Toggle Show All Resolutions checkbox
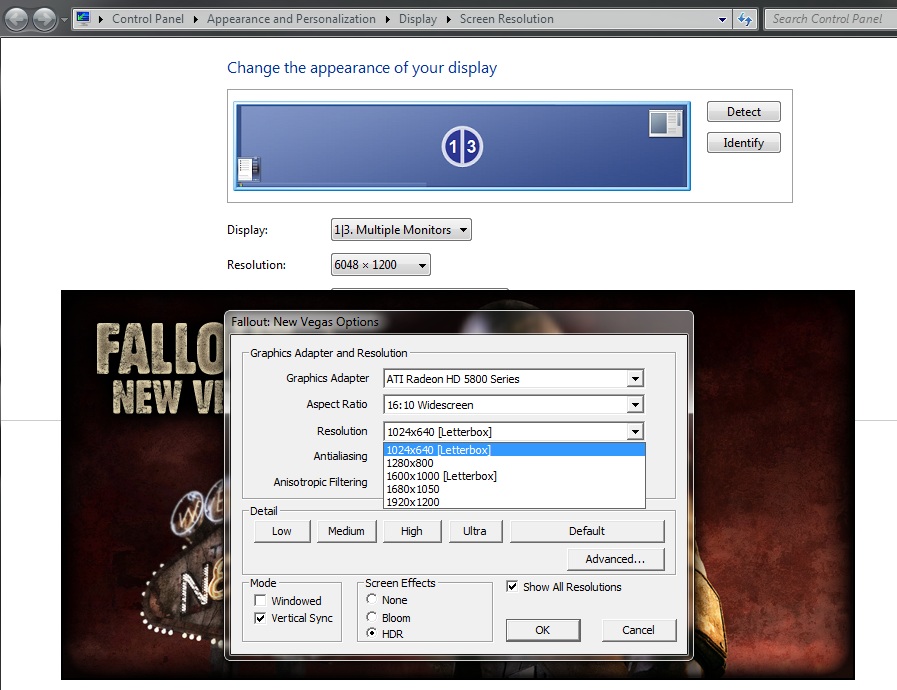 [512, 586]
